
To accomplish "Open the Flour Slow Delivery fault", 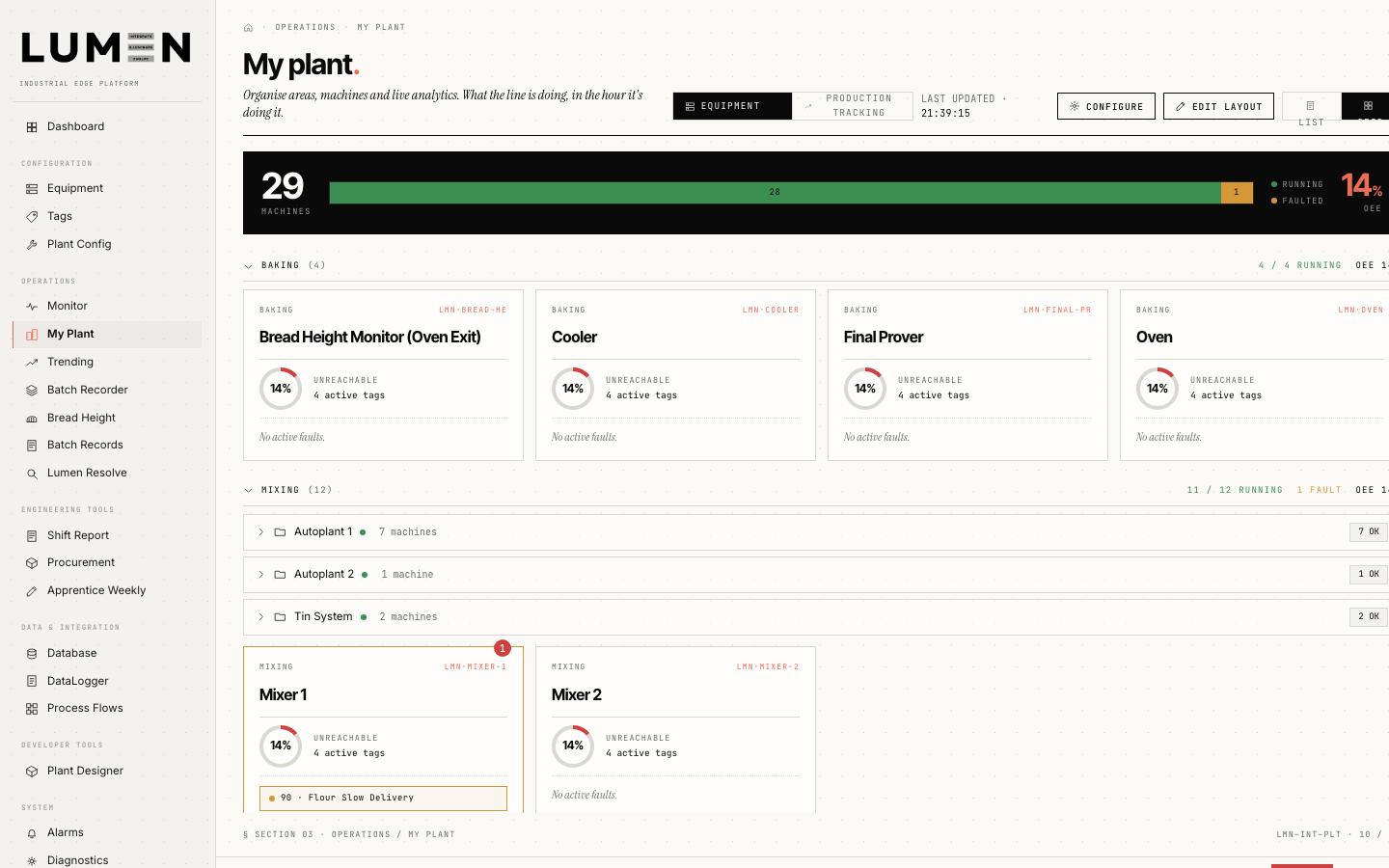I will 383,799.
